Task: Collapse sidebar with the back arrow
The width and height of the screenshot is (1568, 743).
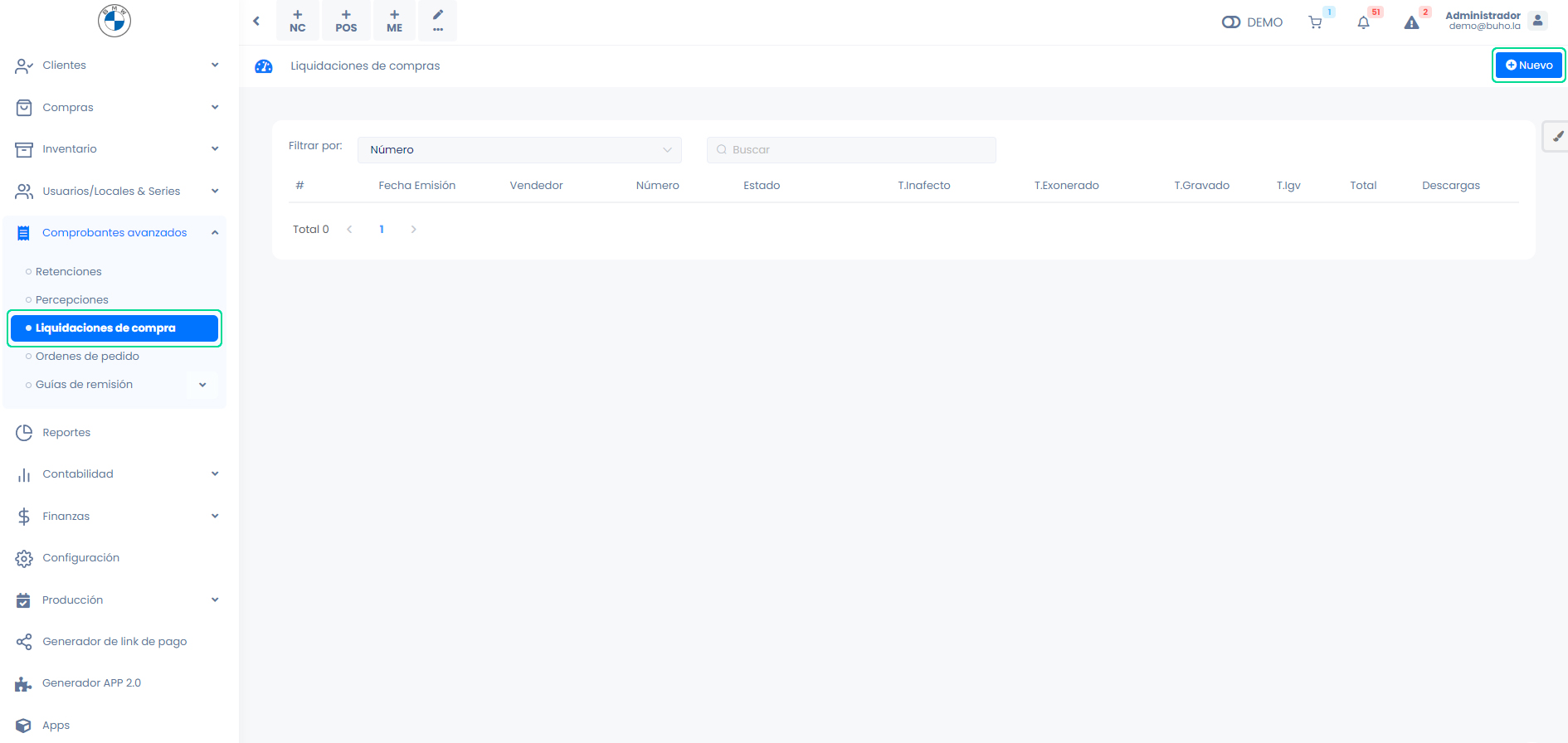Action: [x=256, y=21]
